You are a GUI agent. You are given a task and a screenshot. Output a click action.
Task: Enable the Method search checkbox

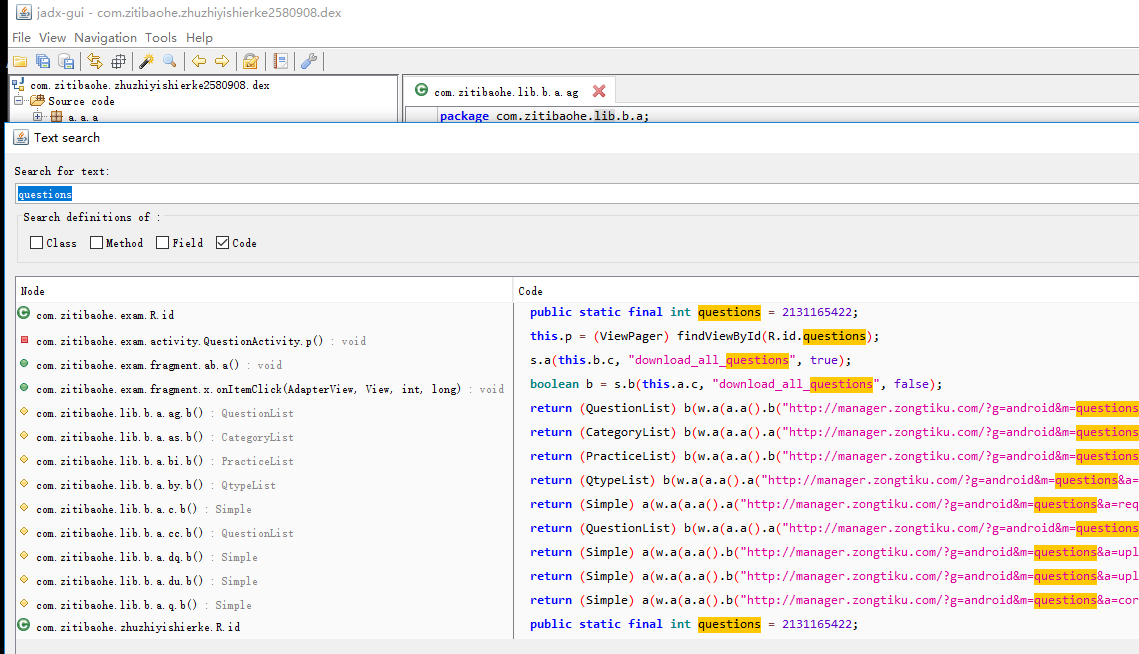[x=96, y=243]
